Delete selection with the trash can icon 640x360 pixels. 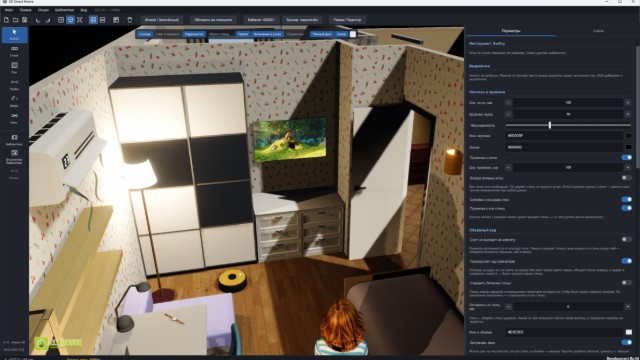click(x=130, y=20)
